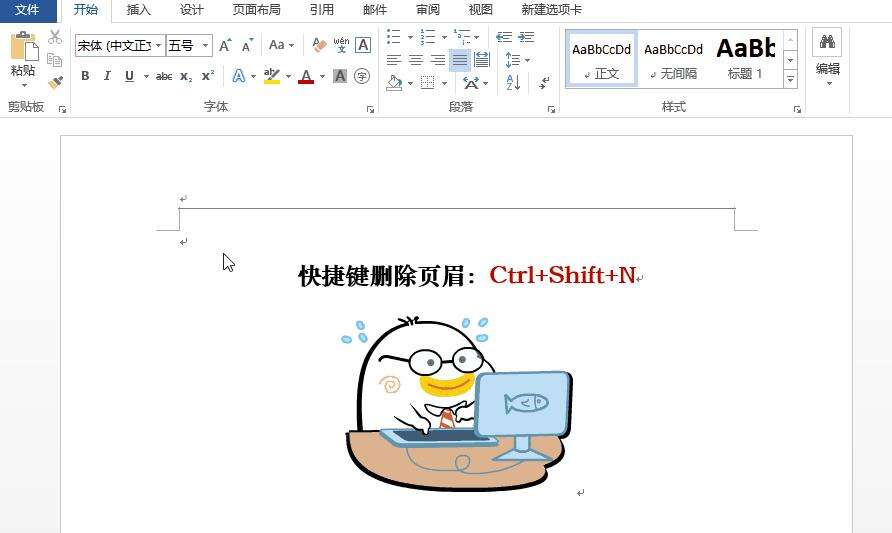
Task: Toggle underline formatting
Action: [x=129, y=76]
